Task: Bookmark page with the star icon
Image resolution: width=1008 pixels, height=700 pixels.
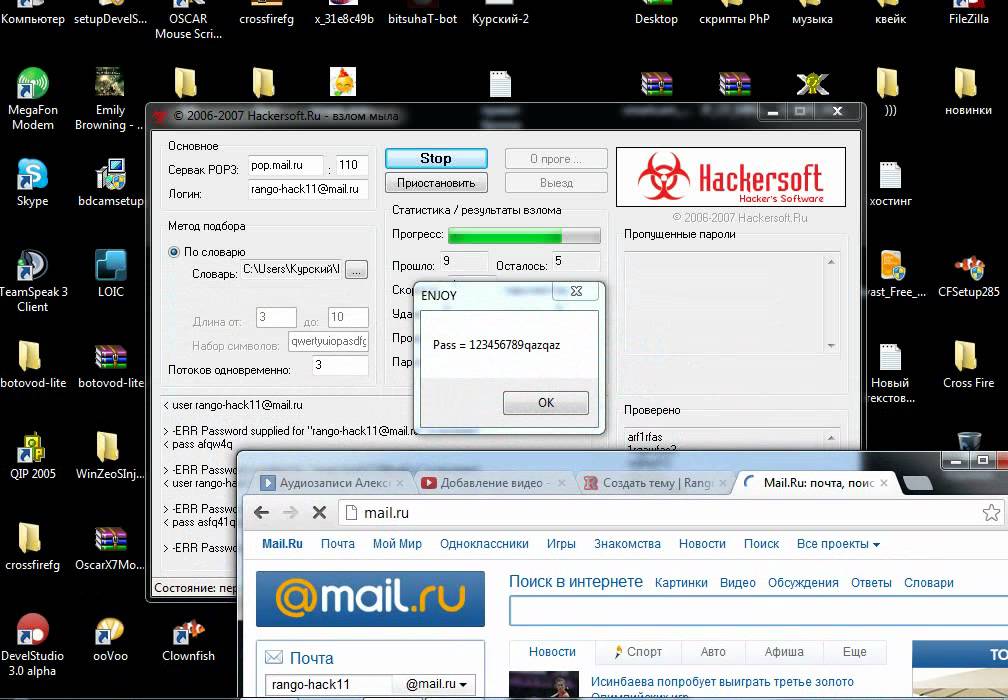Action: (991, 512)
